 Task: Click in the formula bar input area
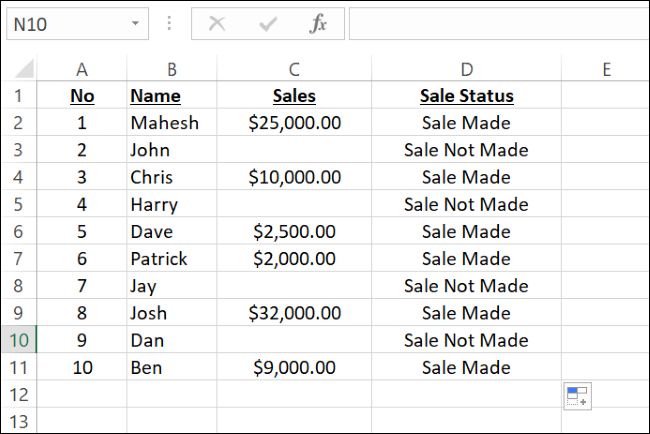[x=495, y=24]
